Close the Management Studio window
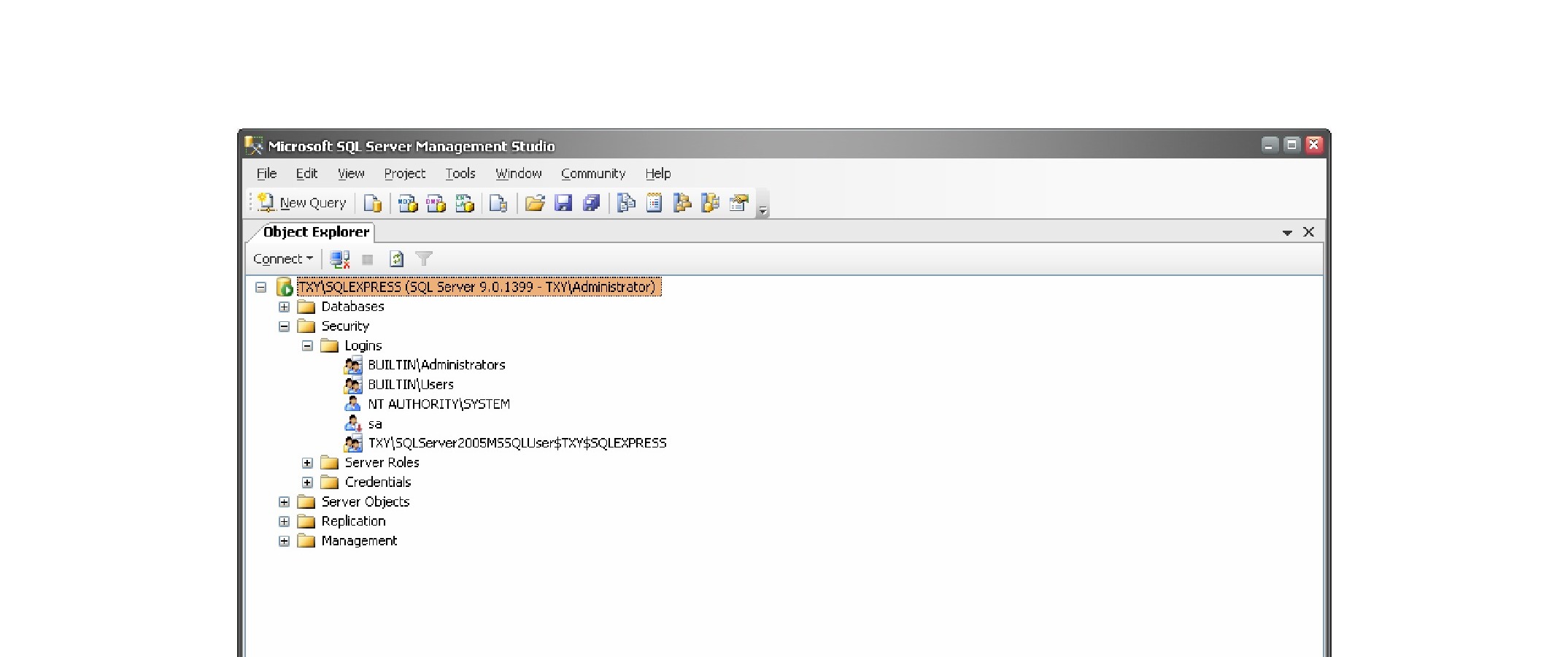The height and width of the screenshot is (657, 1568). [1314, 145]
